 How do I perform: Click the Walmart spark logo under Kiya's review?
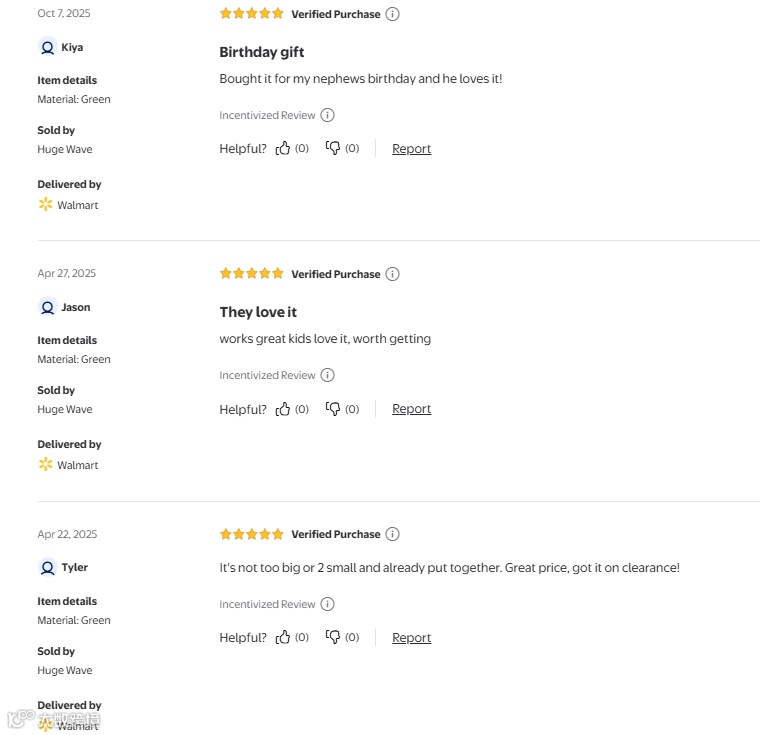[x=45, y=204]
